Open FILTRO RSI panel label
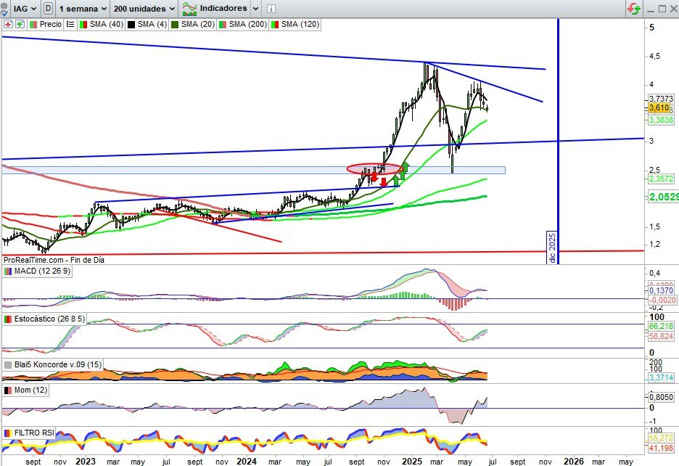Image resolution: width=679 pixels, height=466 pixels. coord(34,433)
